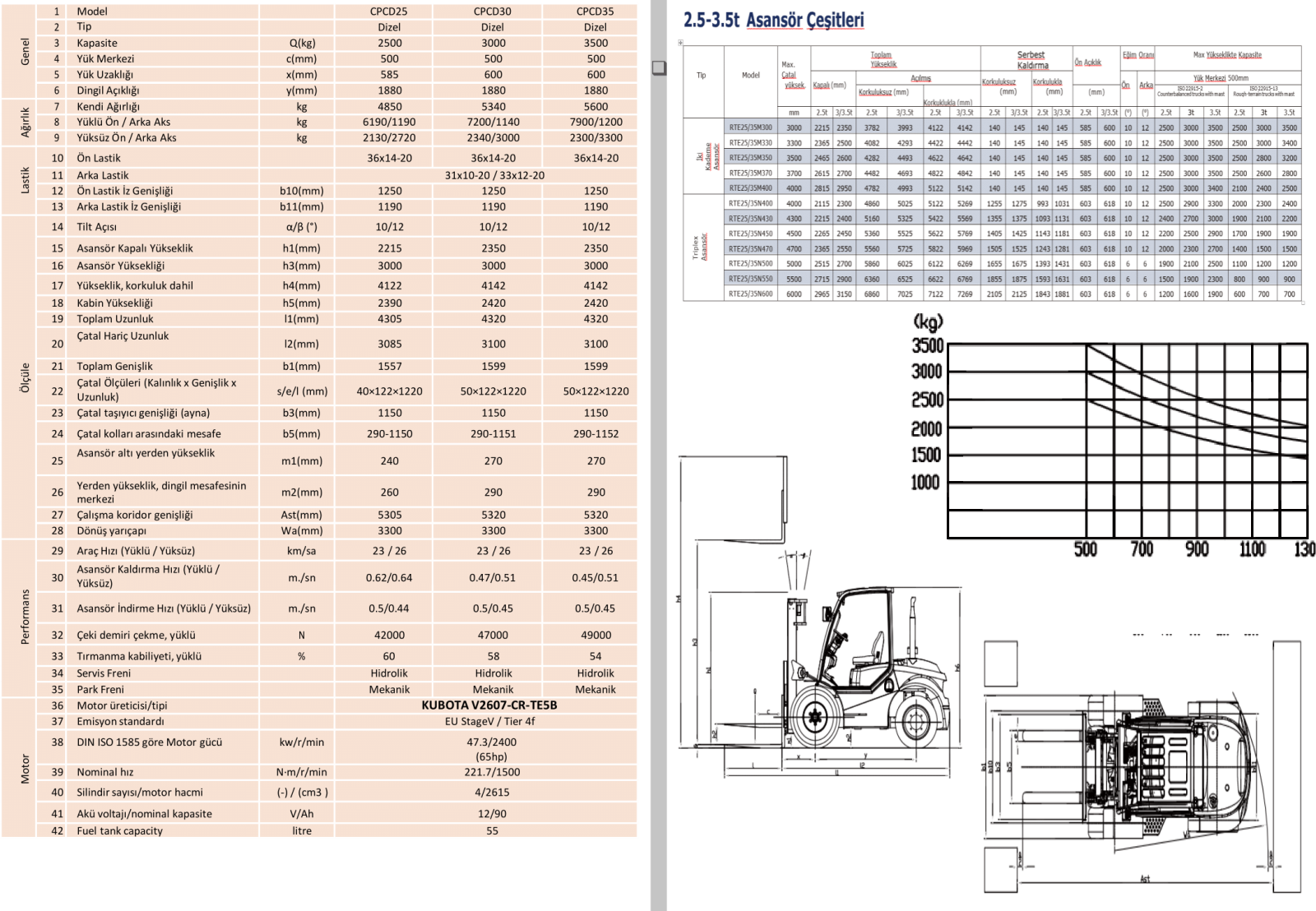The image size is (1316, 911).
Task: Click the 'Performans' section side label
Action: coord(25,617)
